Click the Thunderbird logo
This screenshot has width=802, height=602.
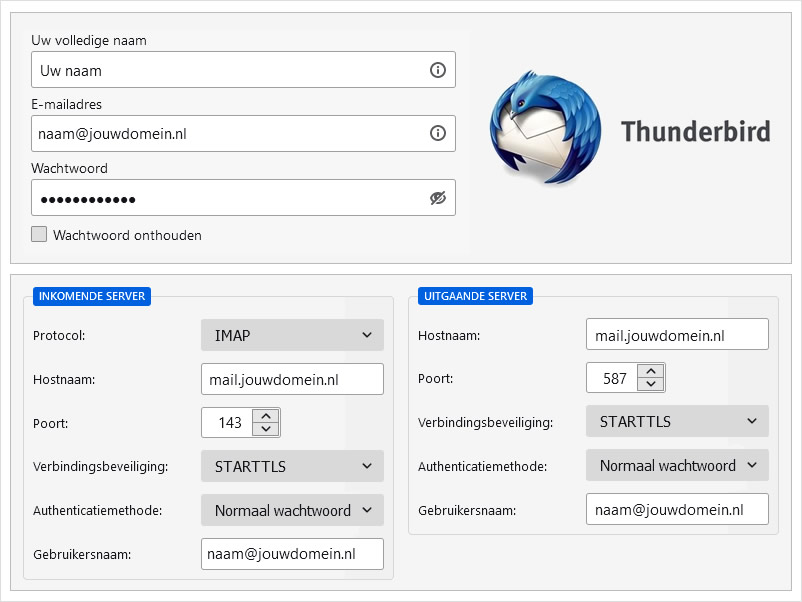pos(545,128)
